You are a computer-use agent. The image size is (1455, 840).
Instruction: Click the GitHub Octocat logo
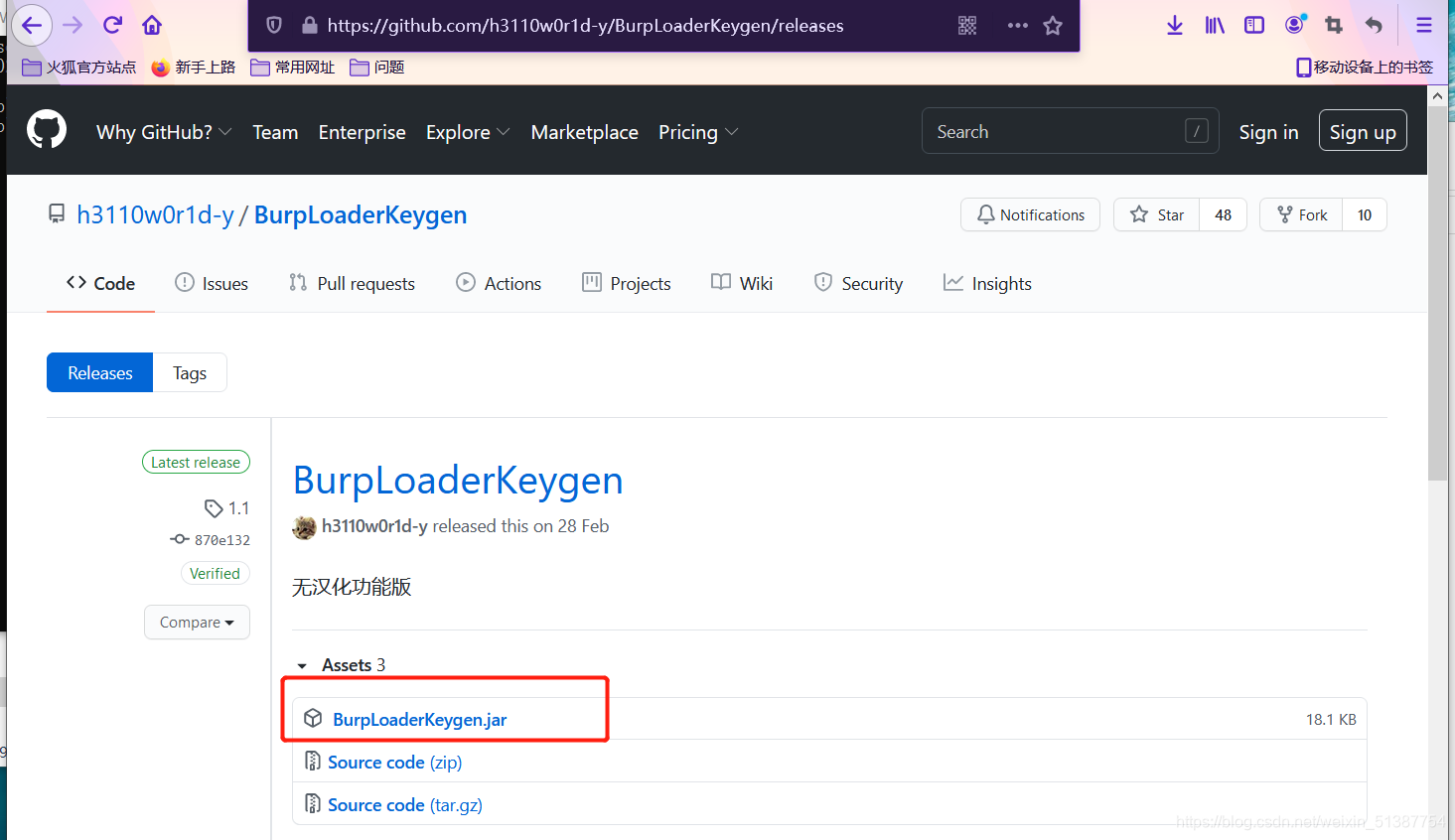(x=47, y=130)
